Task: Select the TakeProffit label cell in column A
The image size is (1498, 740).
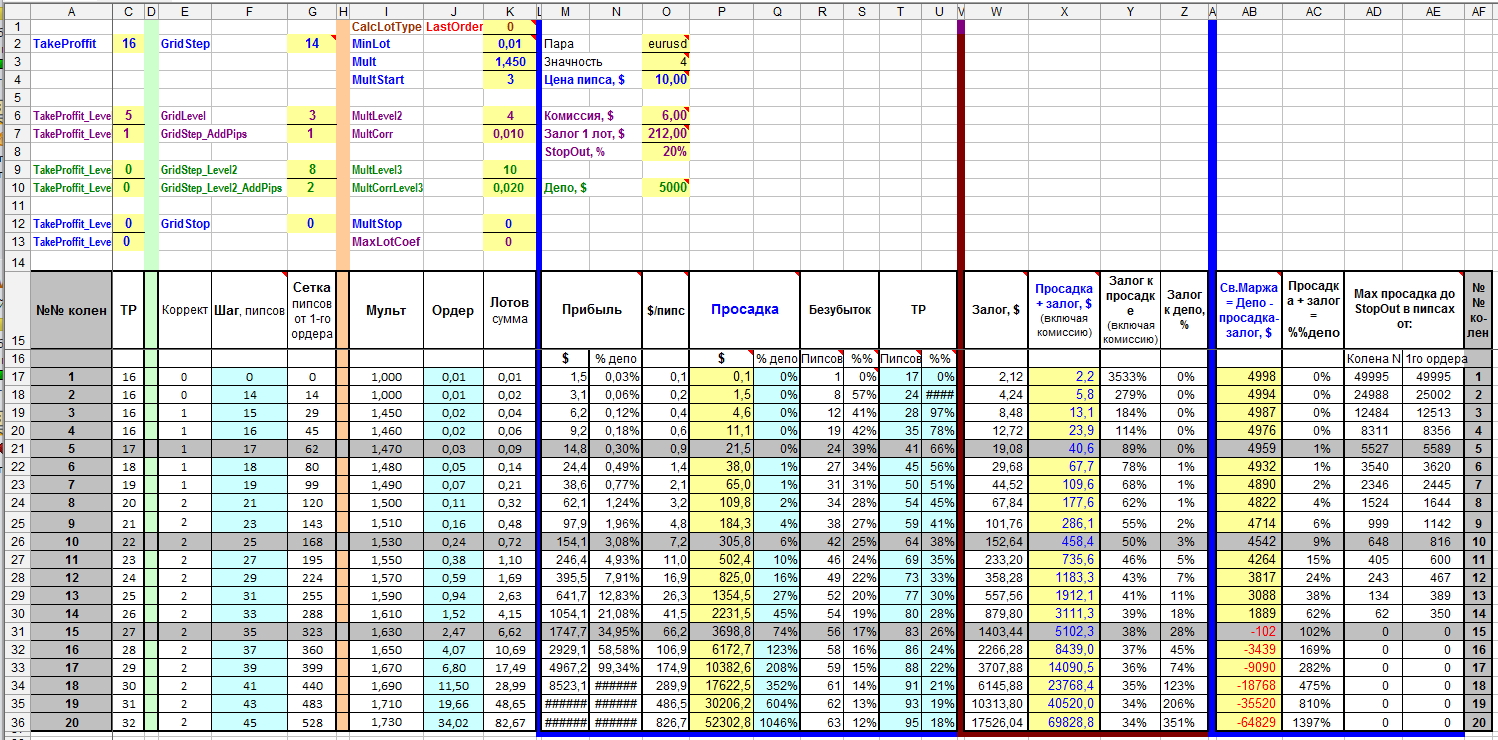Action: (x=72, y=44)
